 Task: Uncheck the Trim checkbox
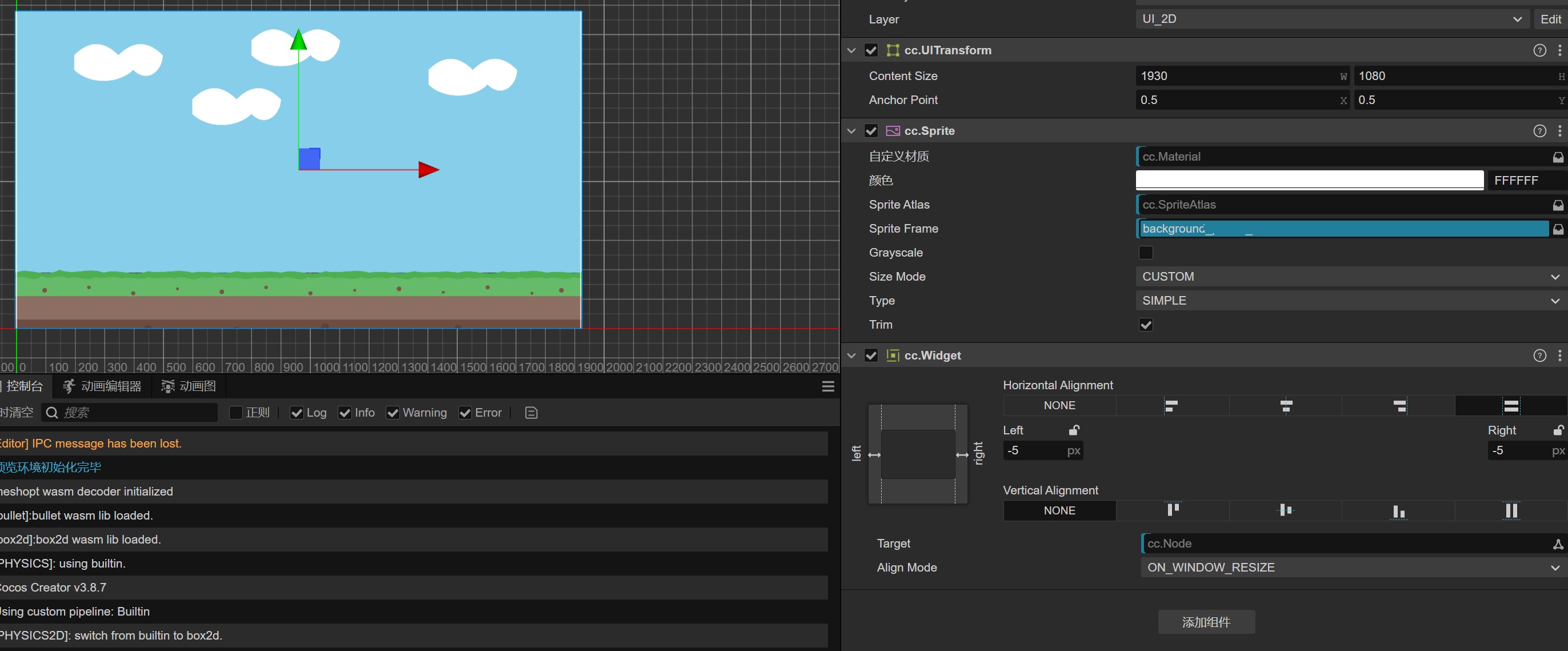(1146, 325)
